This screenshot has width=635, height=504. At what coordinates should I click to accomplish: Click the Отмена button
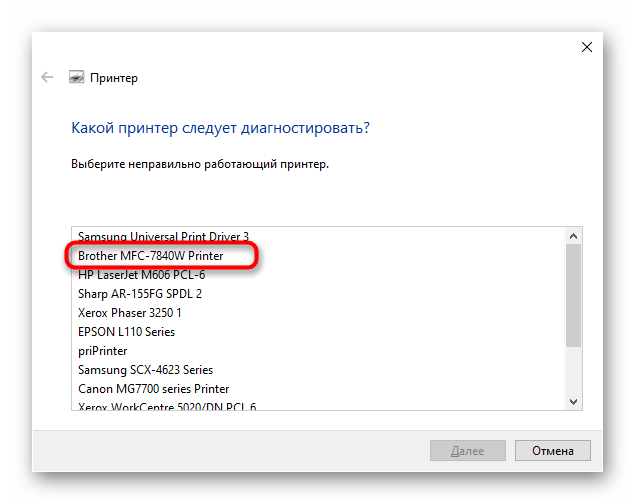pyautogui.click(x=553, y=451)
